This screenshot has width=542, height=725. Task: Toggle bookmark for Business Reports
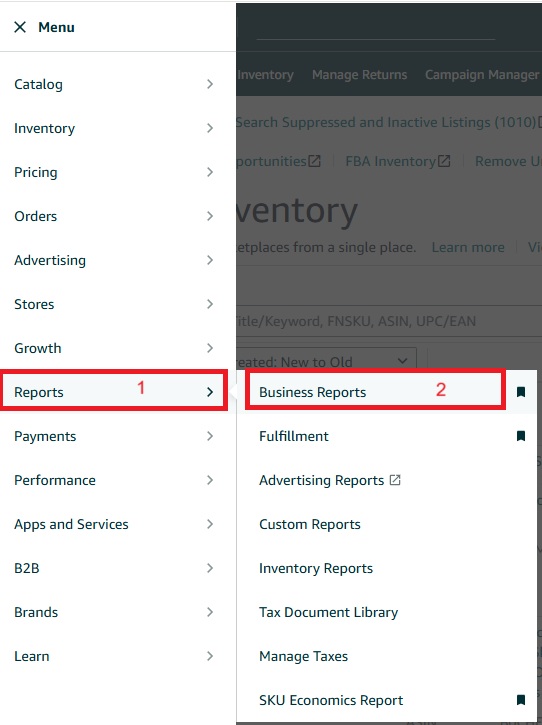point(521,392)
